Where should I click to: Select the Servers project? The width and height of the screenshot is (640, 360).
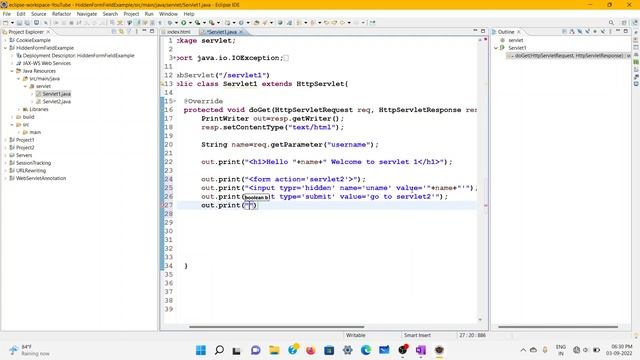[x=24, y=155]
